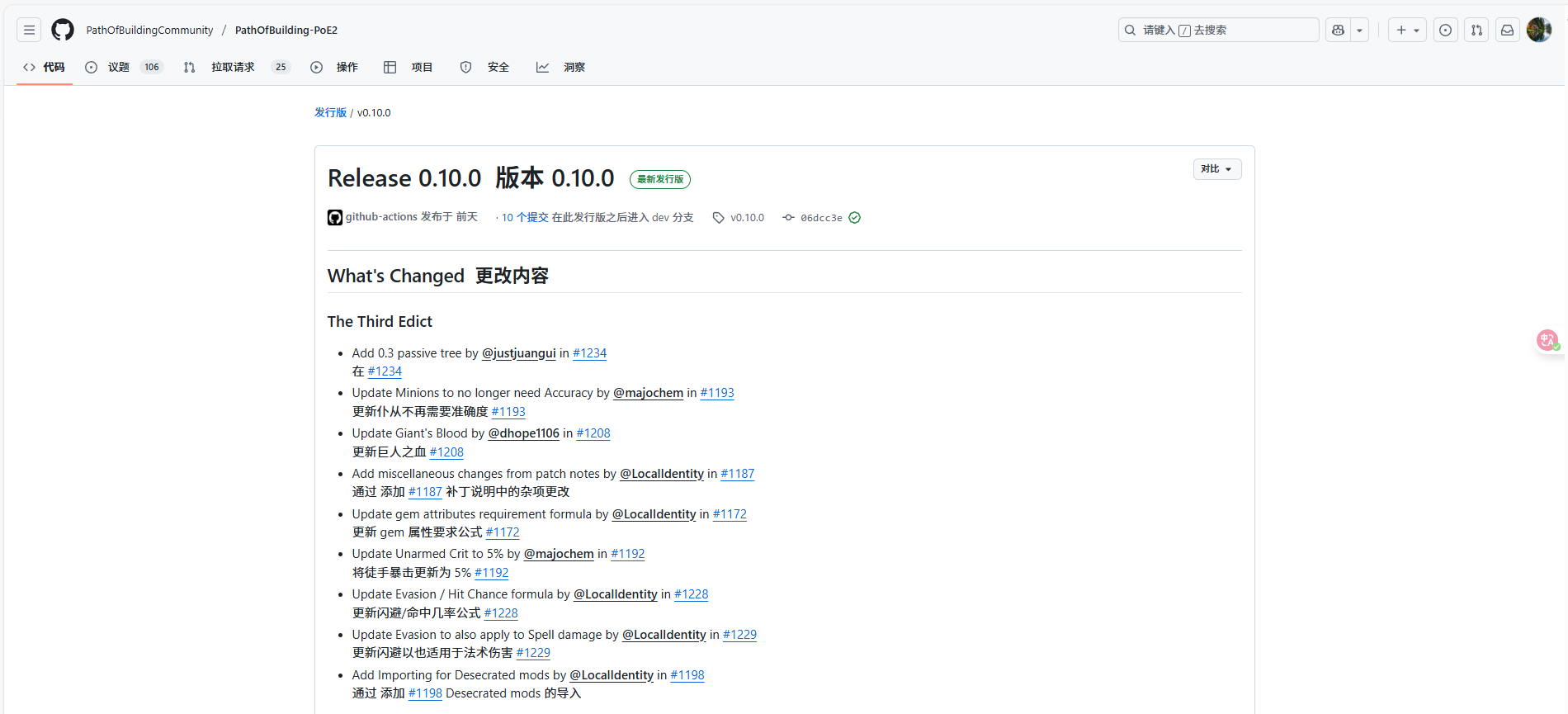Switch to the 操作 tab

point(334,68)
